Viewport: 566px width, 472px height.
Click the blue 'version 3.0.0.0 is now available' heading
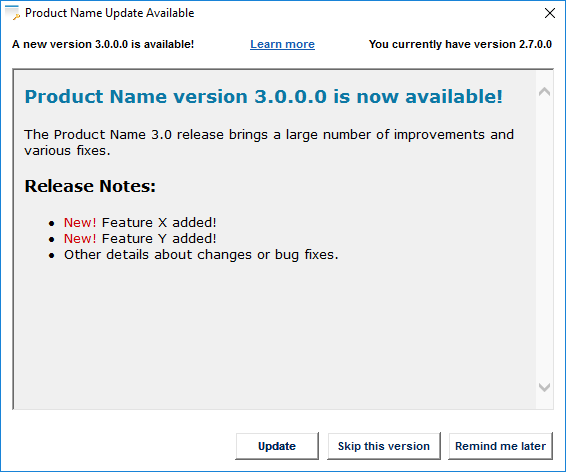point(264,97)
